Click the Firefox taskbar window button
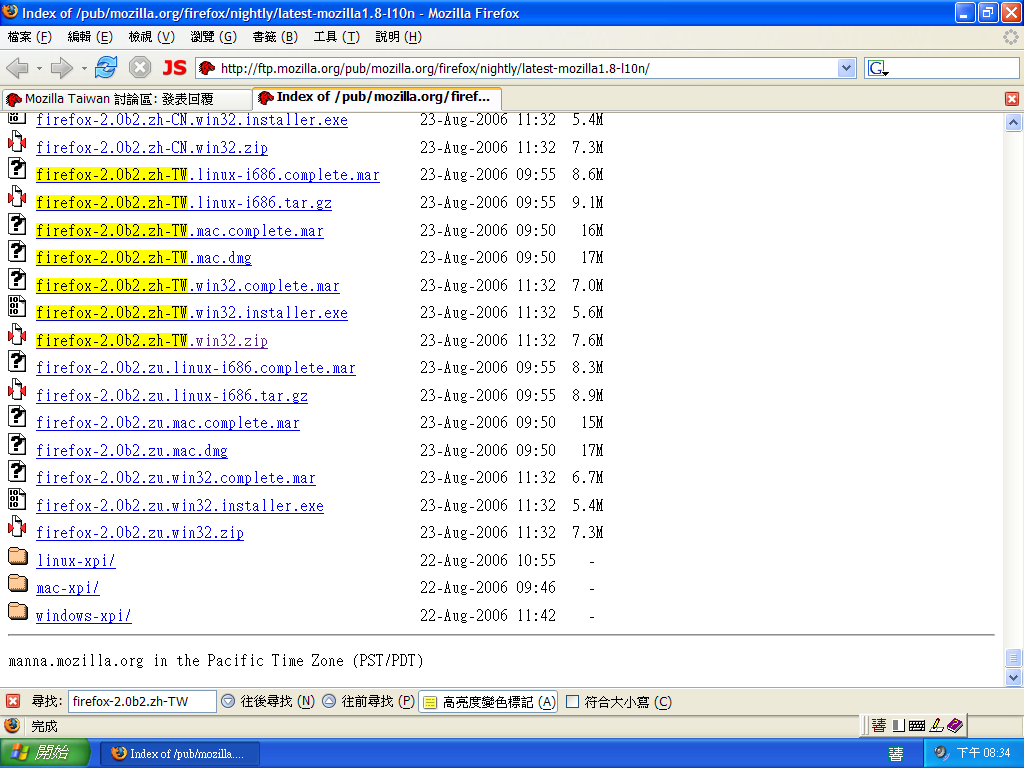Image resolution: width=1024 pixels, height=768 pixels. click(x=180, y=754)
